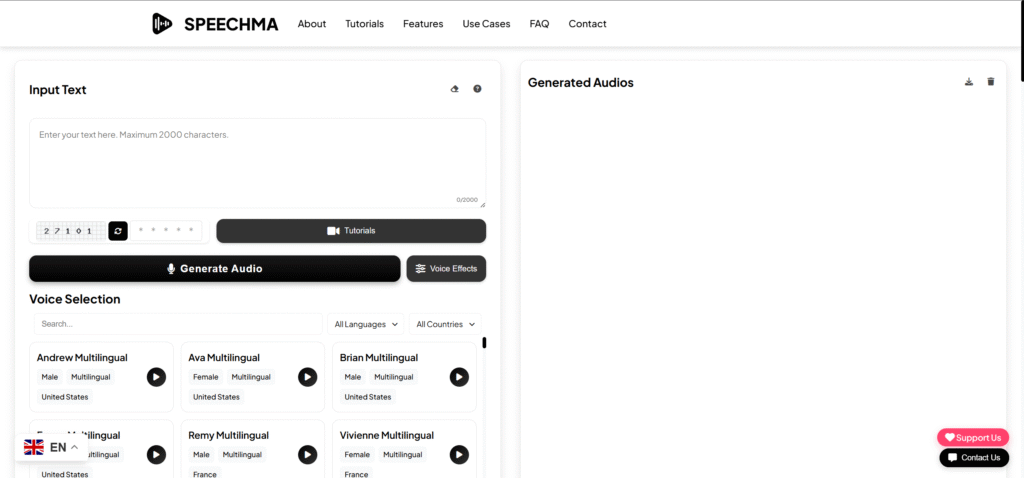
Task: Select the Remy Multilingual voice name
Action: 229,436
